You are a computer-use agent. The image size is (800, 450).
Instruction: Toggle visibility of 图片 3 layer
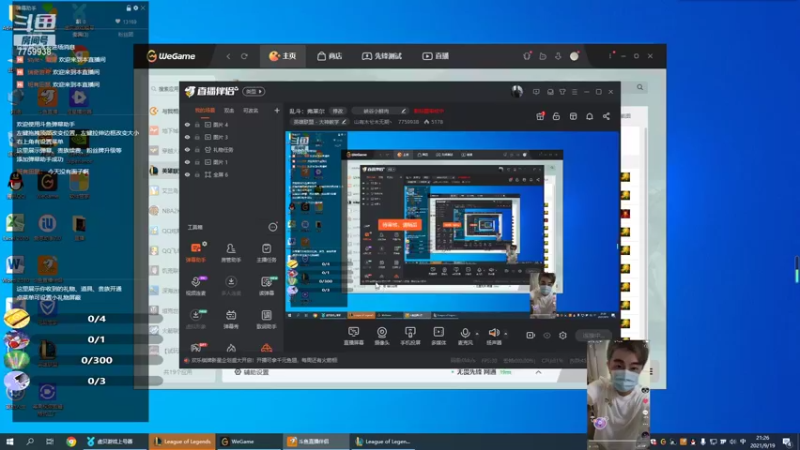(x=187, y=137)
